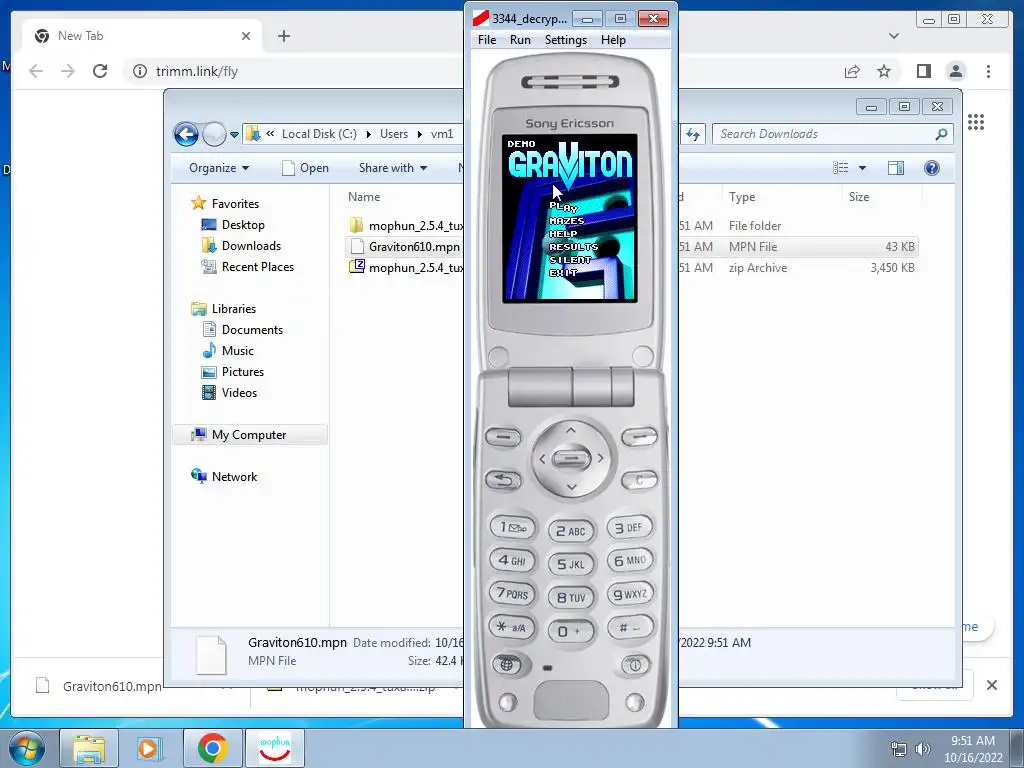Open the Help menu in emulator
This screenshot has height=768, width=1024.
pos(613,40)
